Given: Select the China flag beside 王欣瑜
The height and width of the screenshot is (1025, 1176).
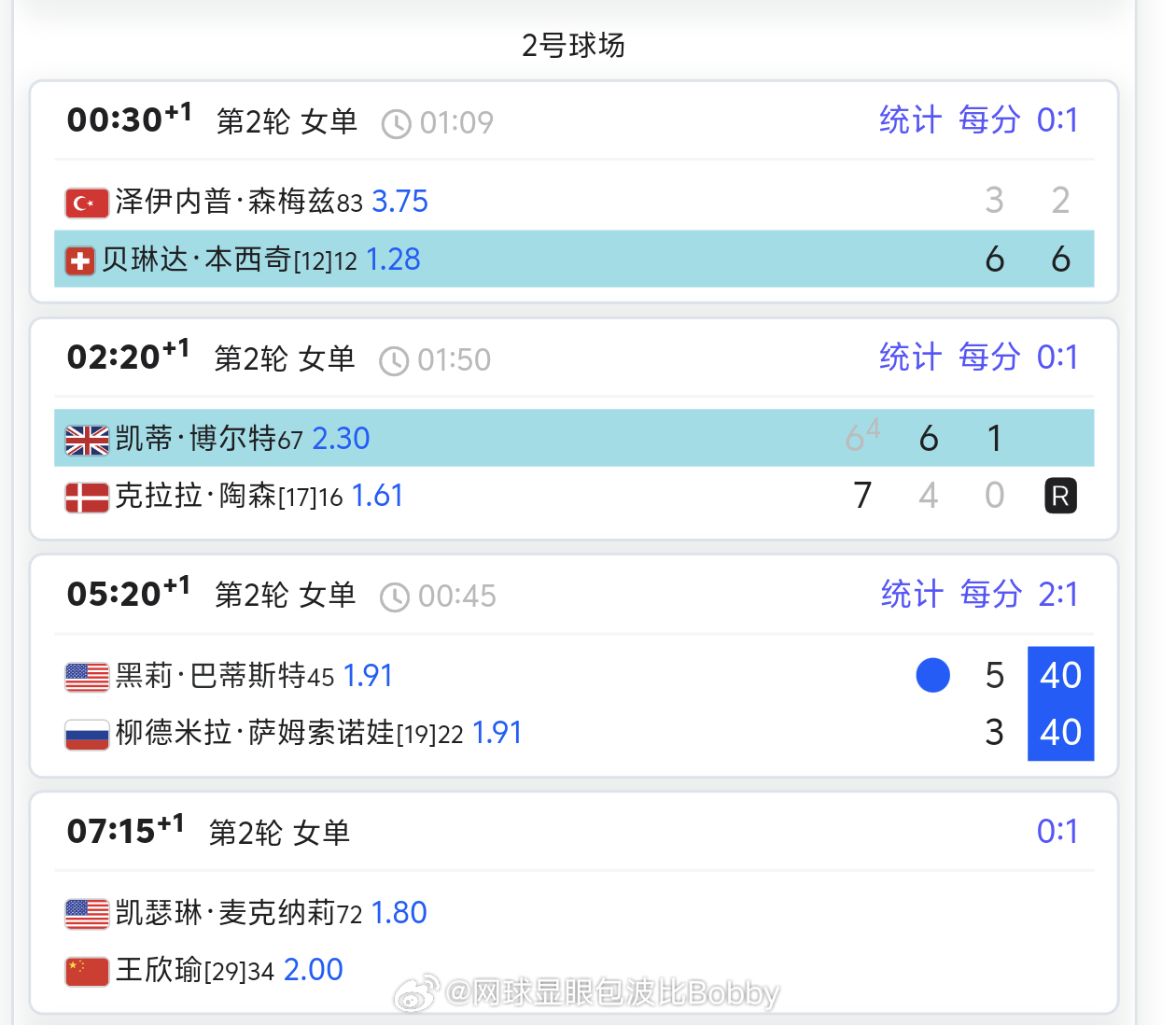Looking at the screenshot, I should pyautogui.click(x=86, y=971).
